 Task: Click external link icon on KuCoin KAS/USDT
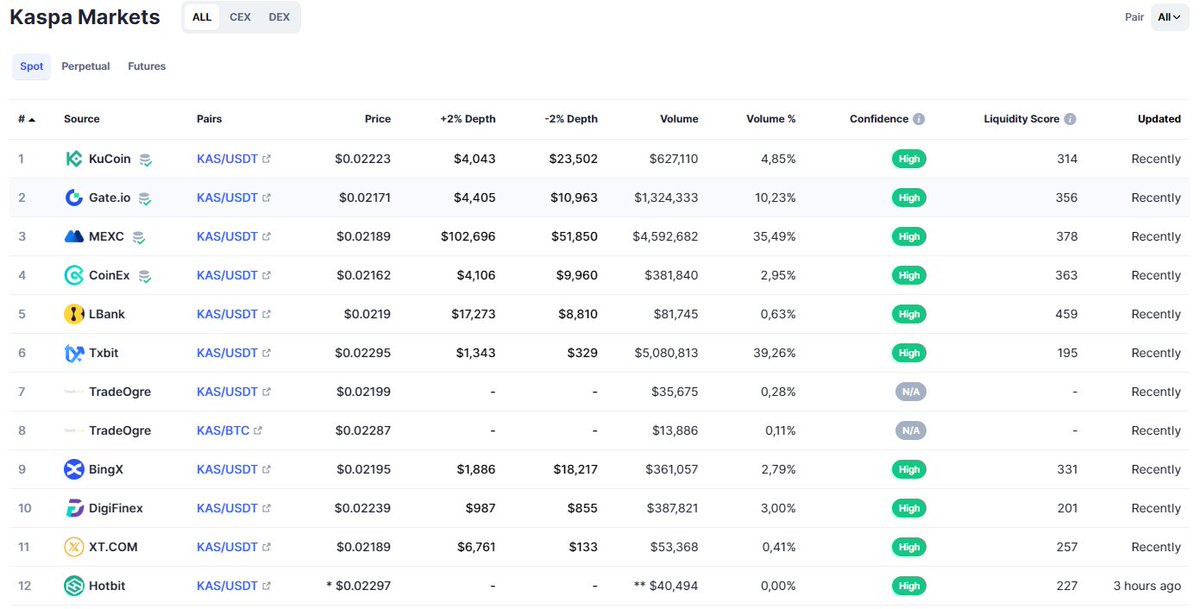coord(266,159)
